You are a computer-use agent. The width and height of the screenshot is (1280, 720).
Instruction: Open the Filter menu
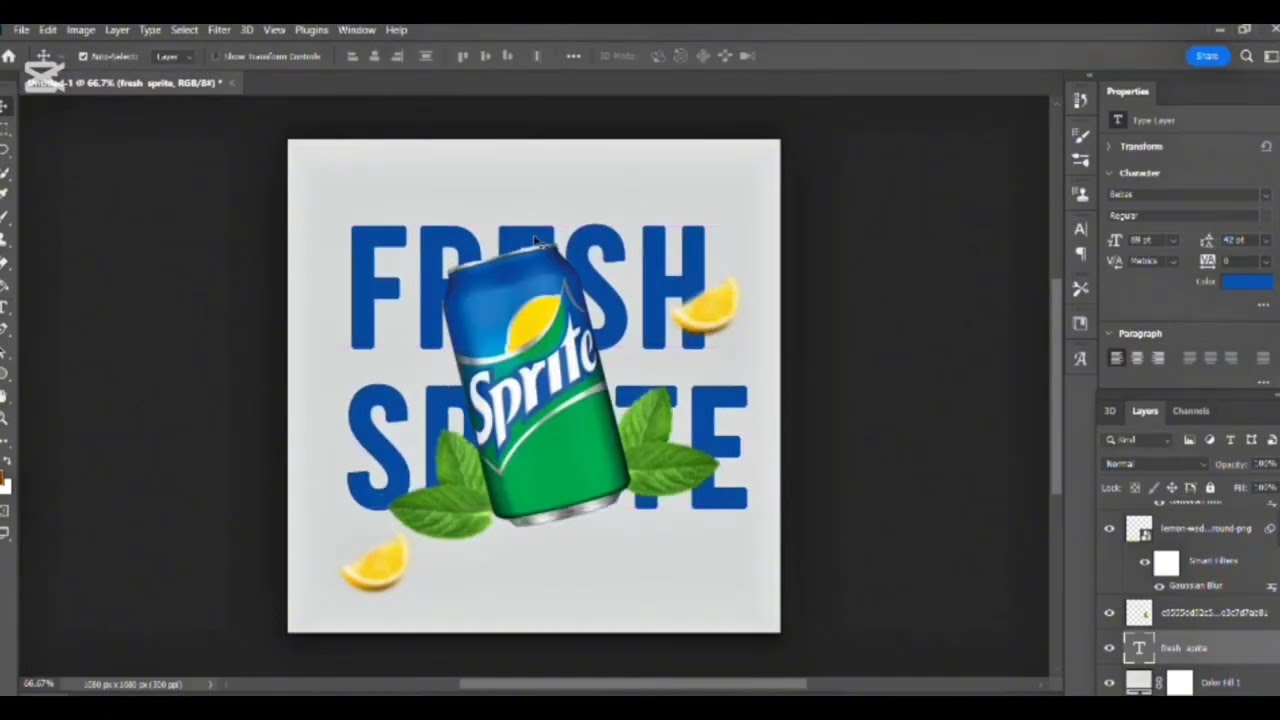pos(219,30)
